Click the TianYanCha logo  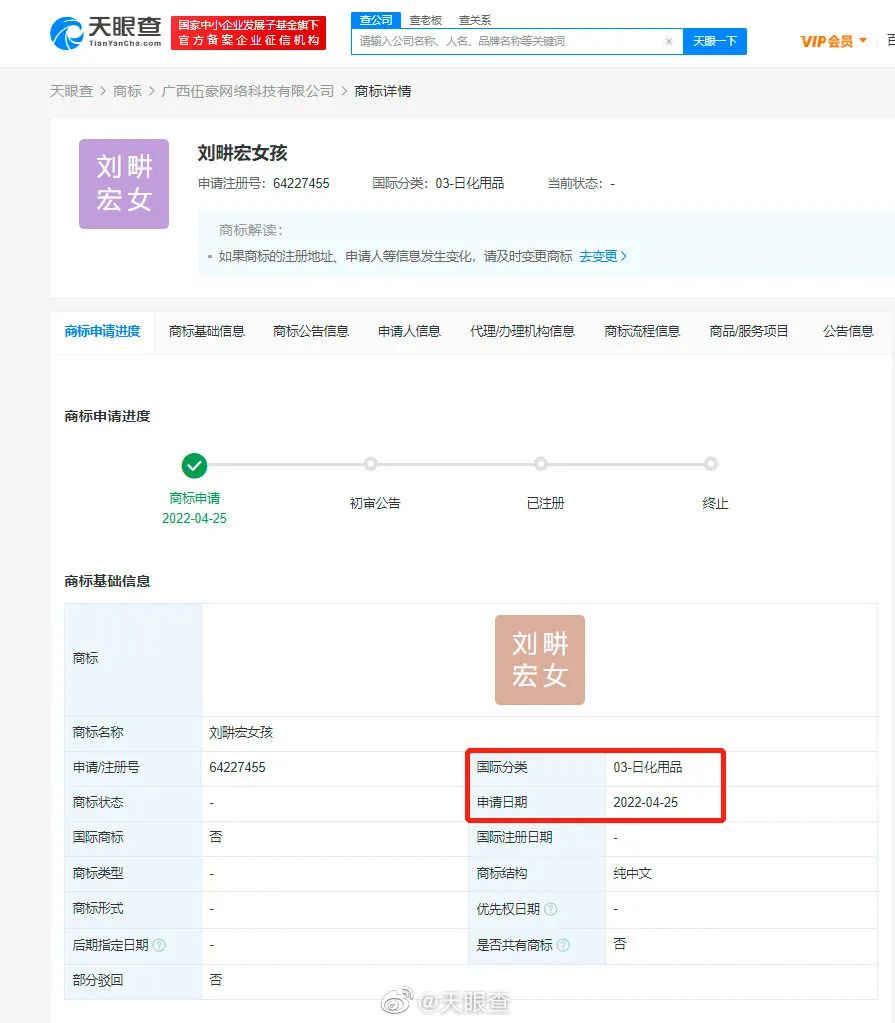(x=105, y=32)
